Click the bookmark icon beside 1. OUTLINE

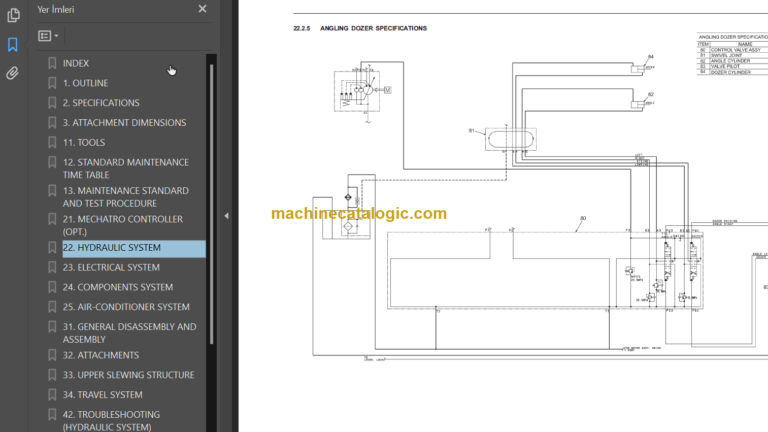pos(52,83)
